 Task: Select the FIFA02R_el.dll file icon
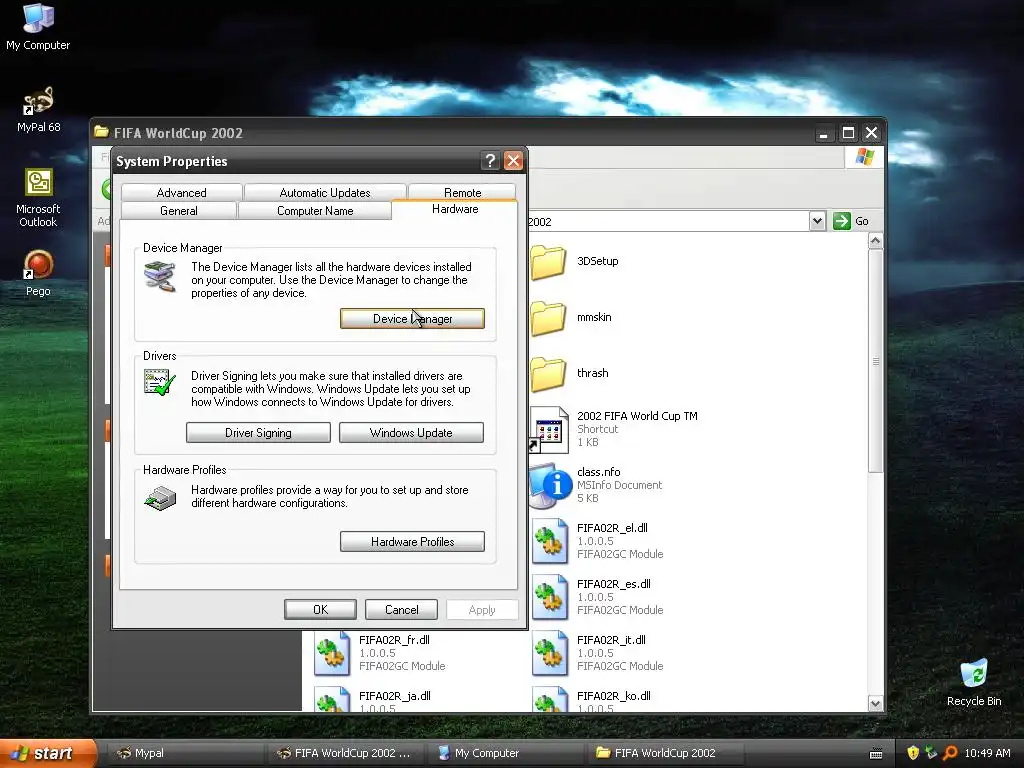(x=549, y=541)
